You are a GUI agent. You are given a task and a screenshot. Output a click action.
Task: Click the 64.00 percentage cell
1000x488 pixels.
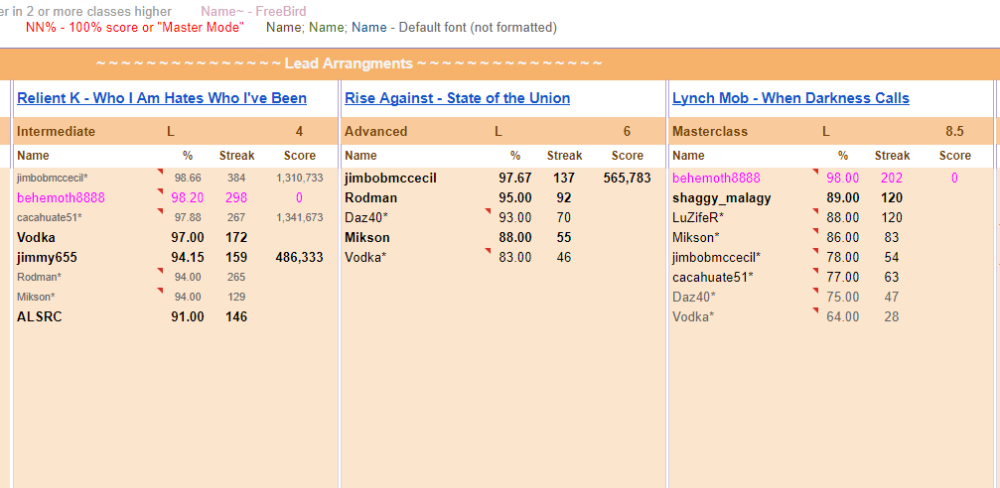pyautogui.click(x=842, y=316)
